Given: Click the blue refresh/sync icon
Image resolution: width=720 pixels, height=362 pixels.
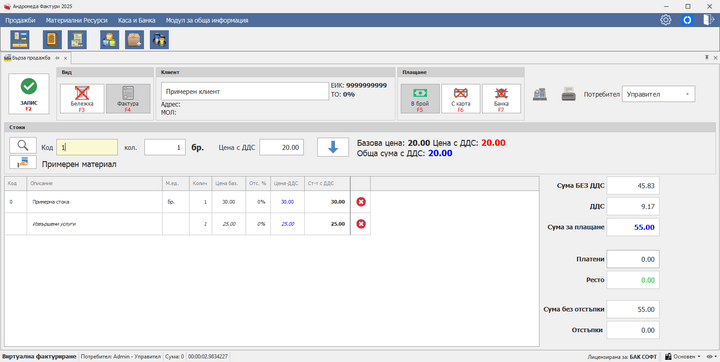Looking at the screenshot, I should coord(687,20).
